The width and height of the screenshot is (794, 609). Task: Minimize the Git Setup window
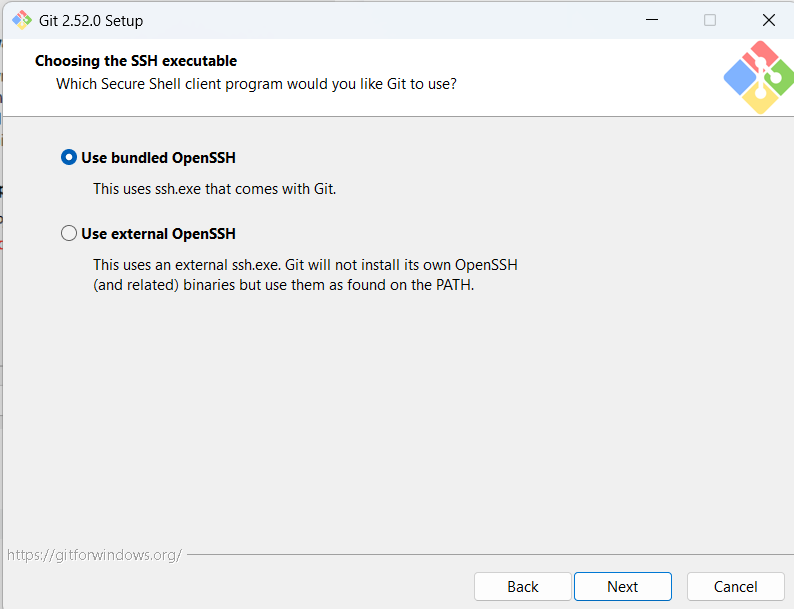pyautogui.click(x=652, y=20)
